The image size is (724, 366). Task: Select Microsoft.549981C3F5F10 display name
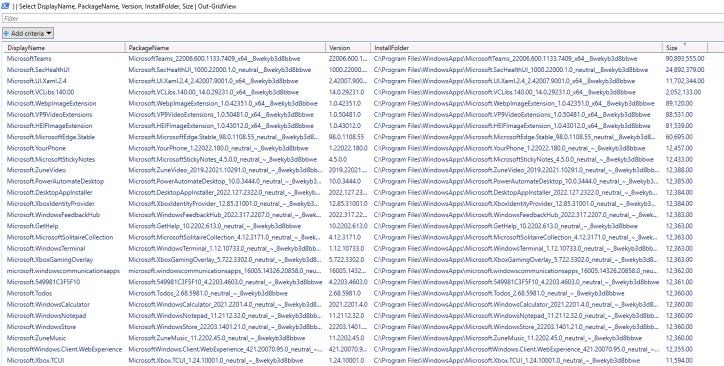pyautogui.click(x=43, y=282)
